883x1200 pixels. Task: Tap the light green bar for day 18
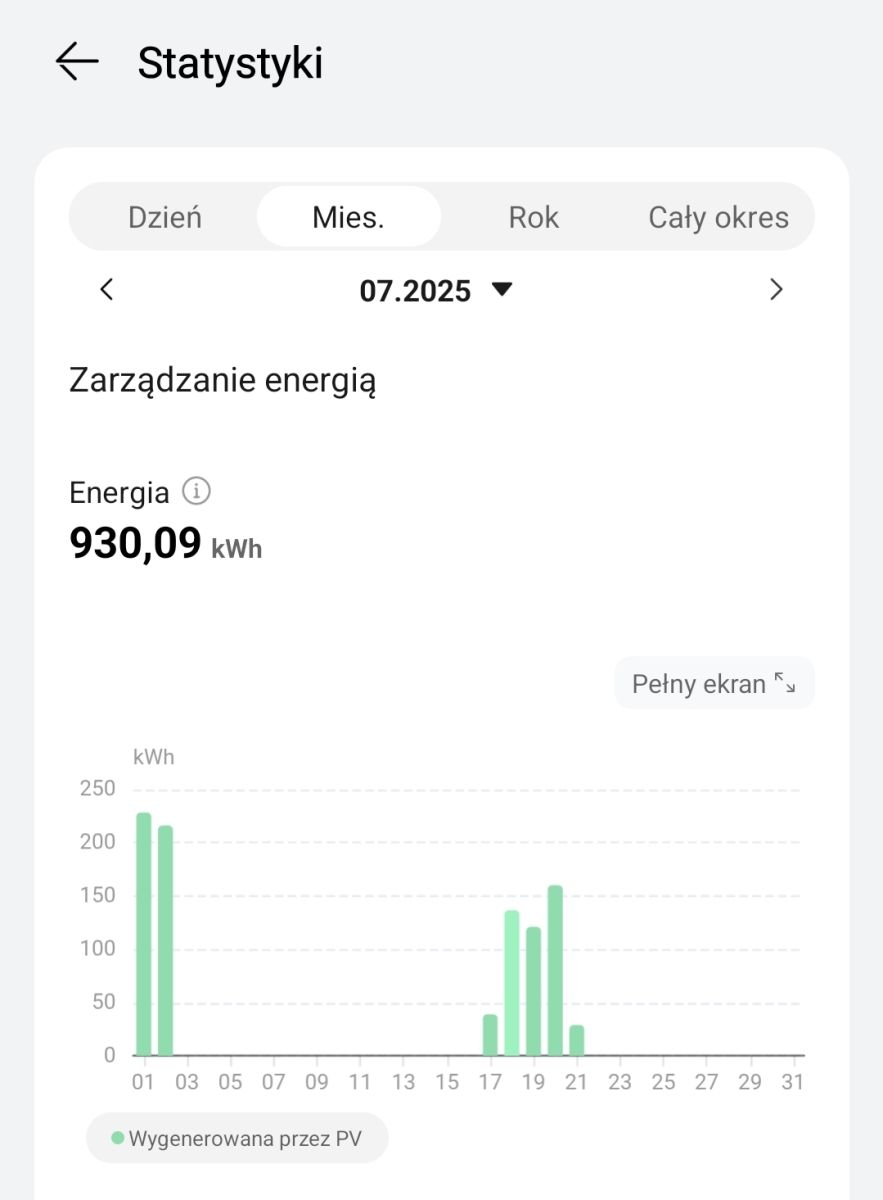(512, 983)
